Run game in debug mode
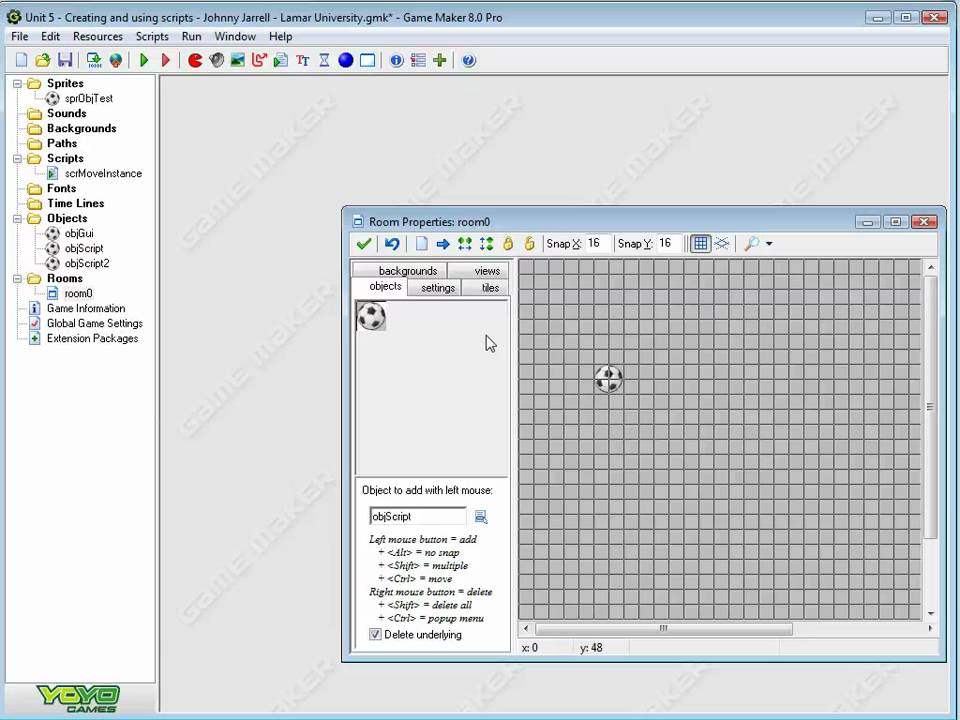960x720 pixels. pyautogui.click(x=165, y=60)
